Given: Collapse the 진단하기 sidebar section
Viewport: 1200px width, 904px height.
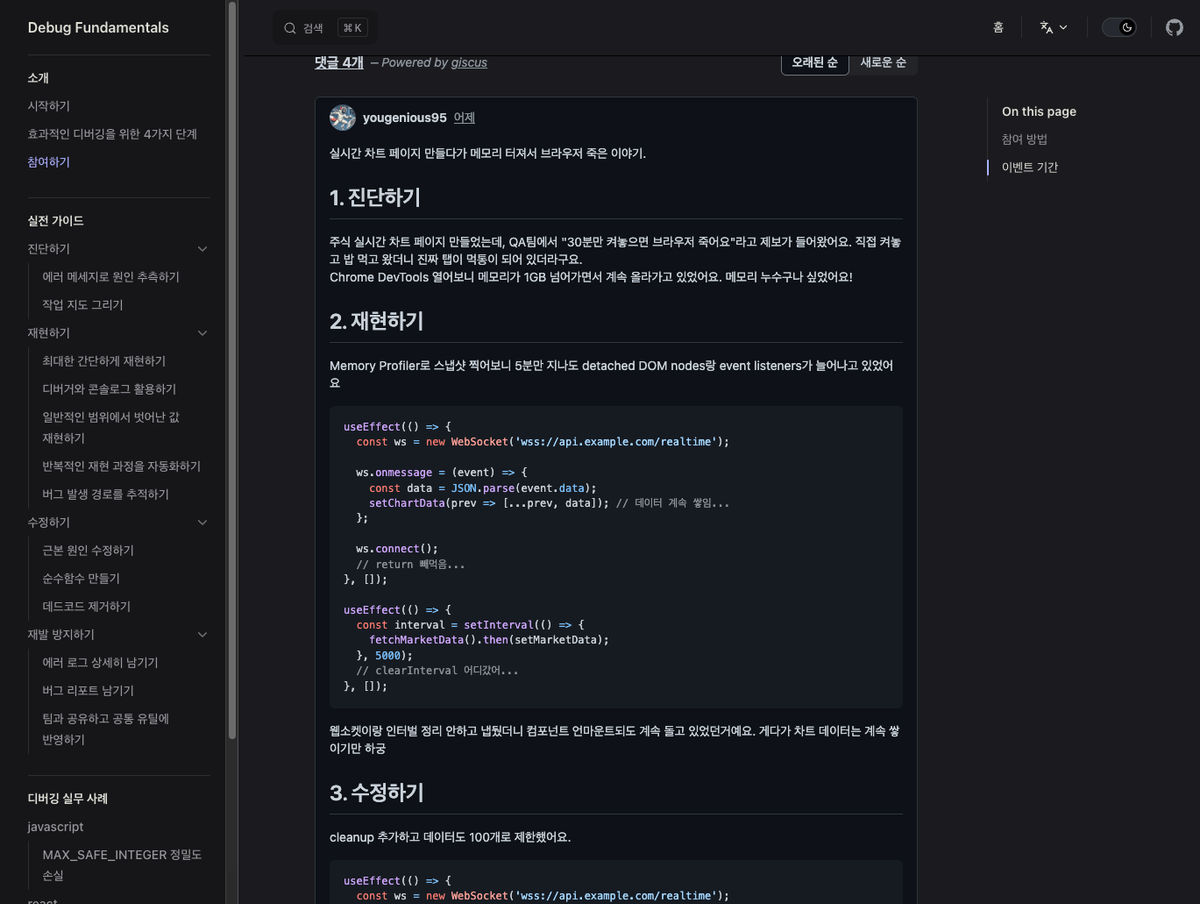Looking at the screenshot, I should click(x=203, y=248).
